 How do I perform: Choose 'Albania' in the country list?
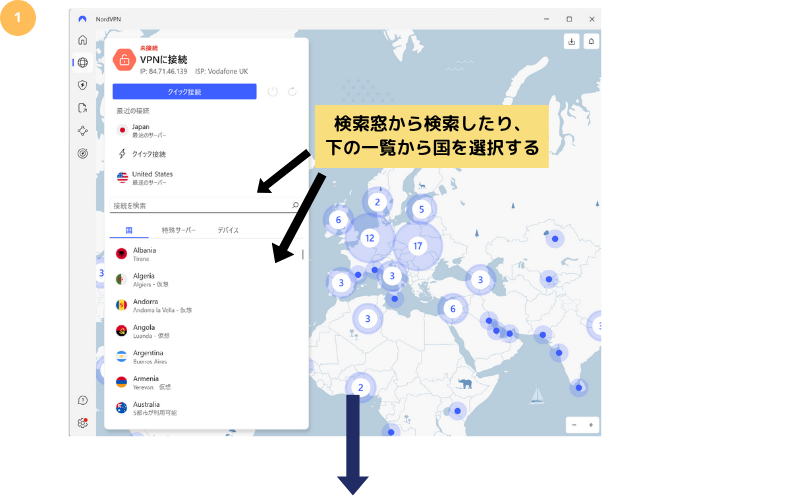144,250
